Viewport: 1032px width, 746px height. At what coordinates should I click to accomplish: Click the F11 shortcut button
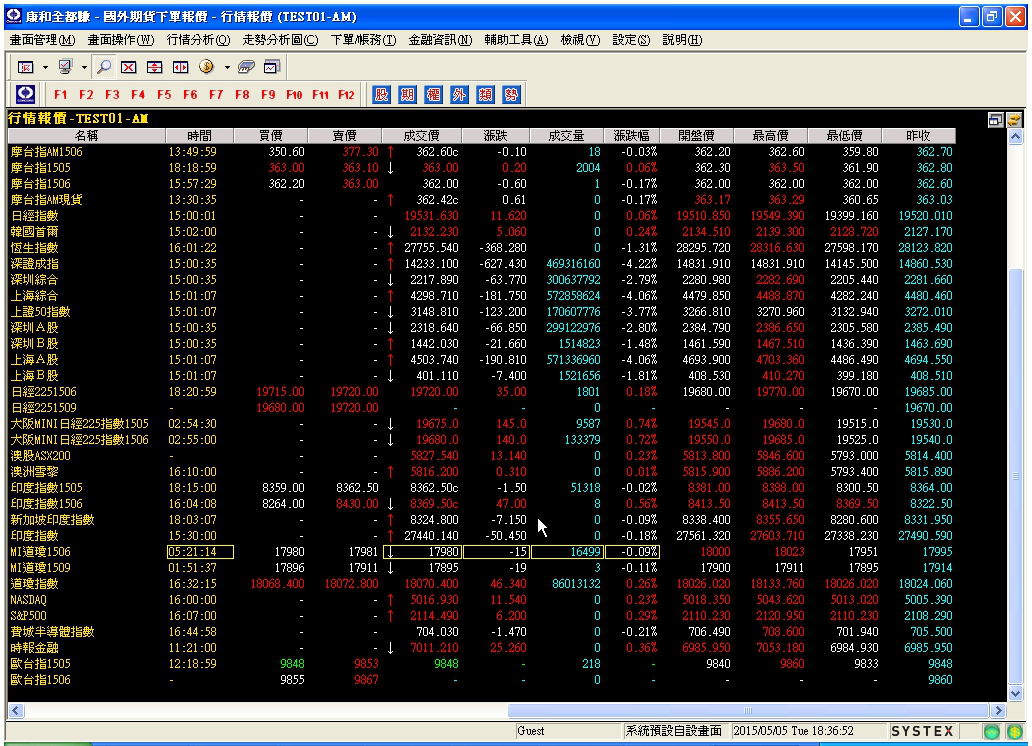pyautogui.click(x=321, y=95)
